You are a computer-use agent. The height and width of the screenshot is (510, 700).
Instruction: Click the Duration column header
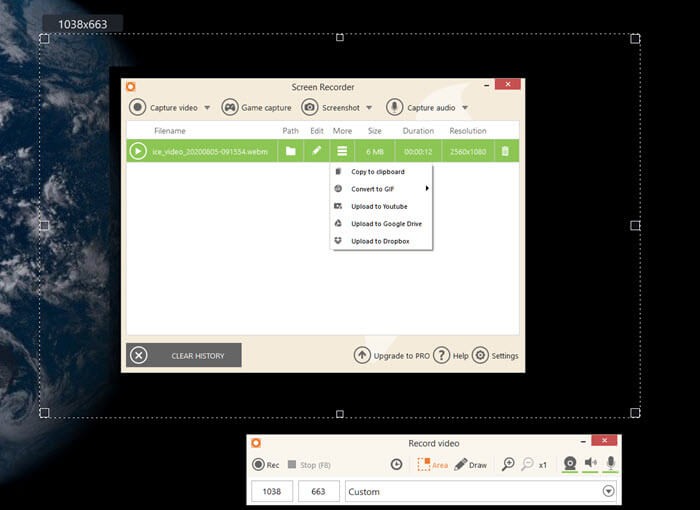[418, 131]
